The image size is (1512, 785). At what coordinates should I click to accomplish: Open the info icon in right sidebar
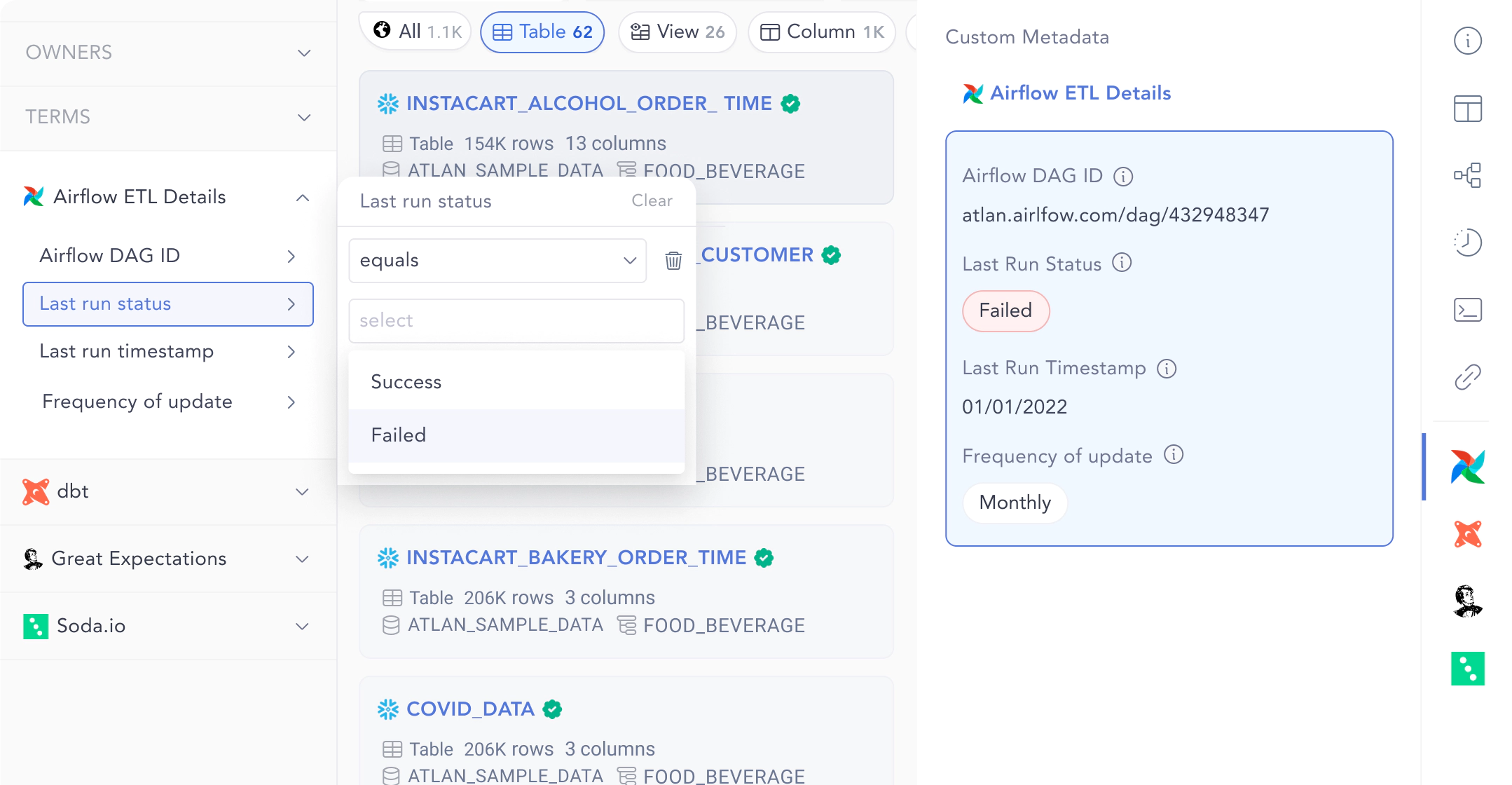[1467, 41]
